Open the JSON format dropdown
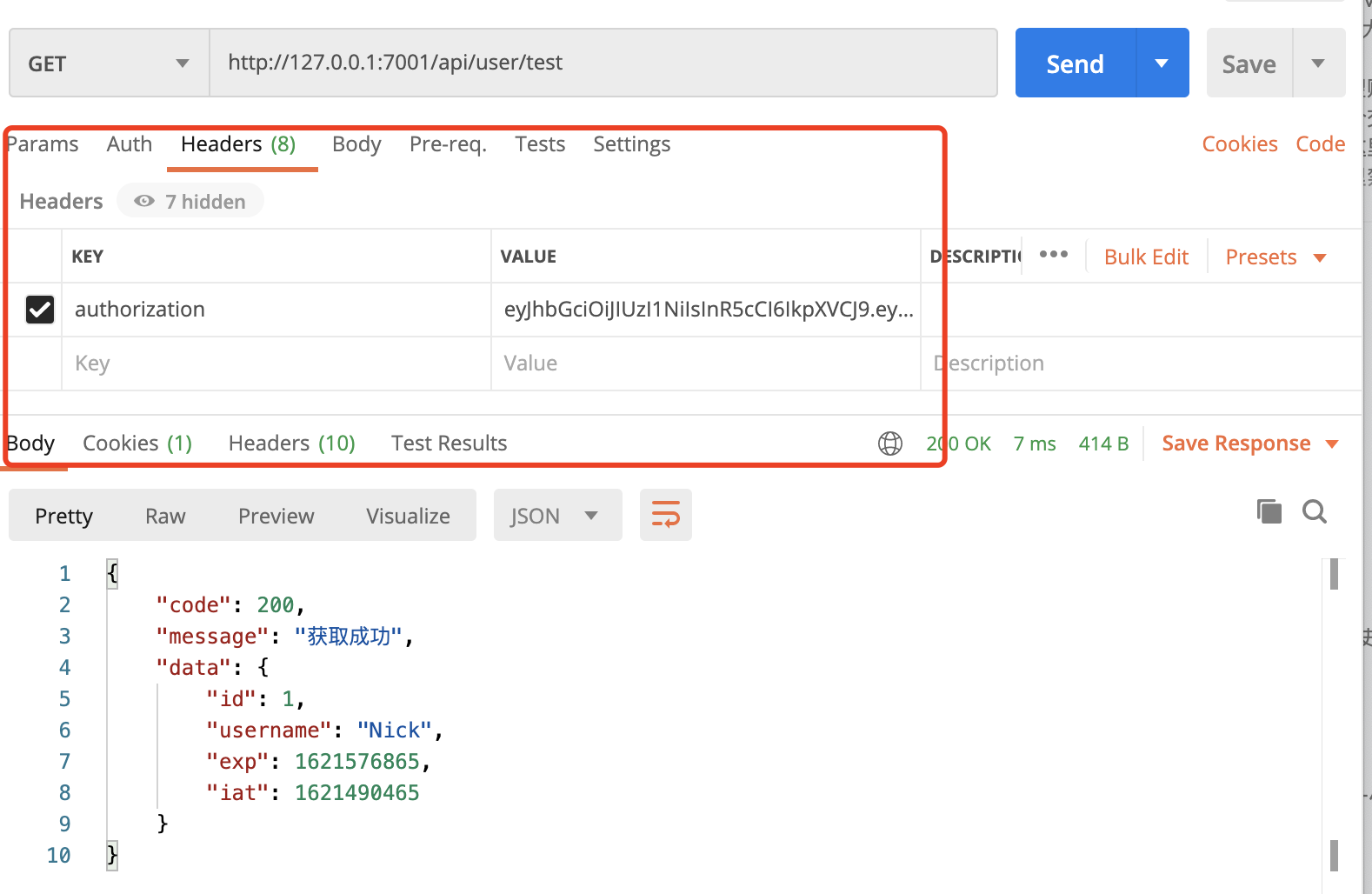1372x894 pixels. coord(557,515)
